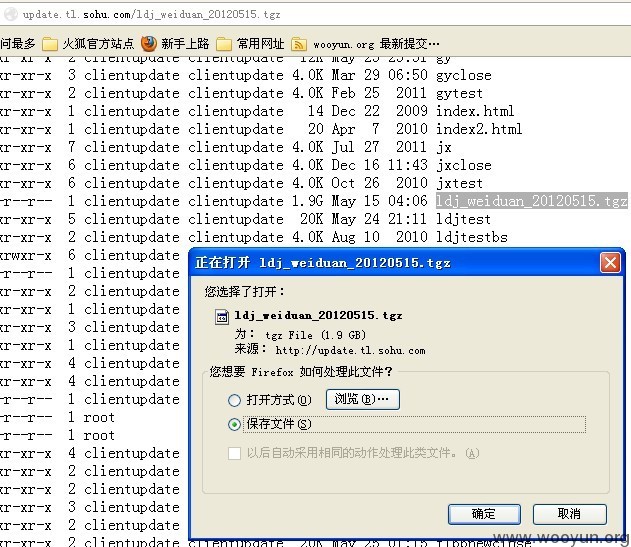
Task: Click the highlighted ldj_weiduan_20120515.tgz listing entry
Action: coord(532,201)
